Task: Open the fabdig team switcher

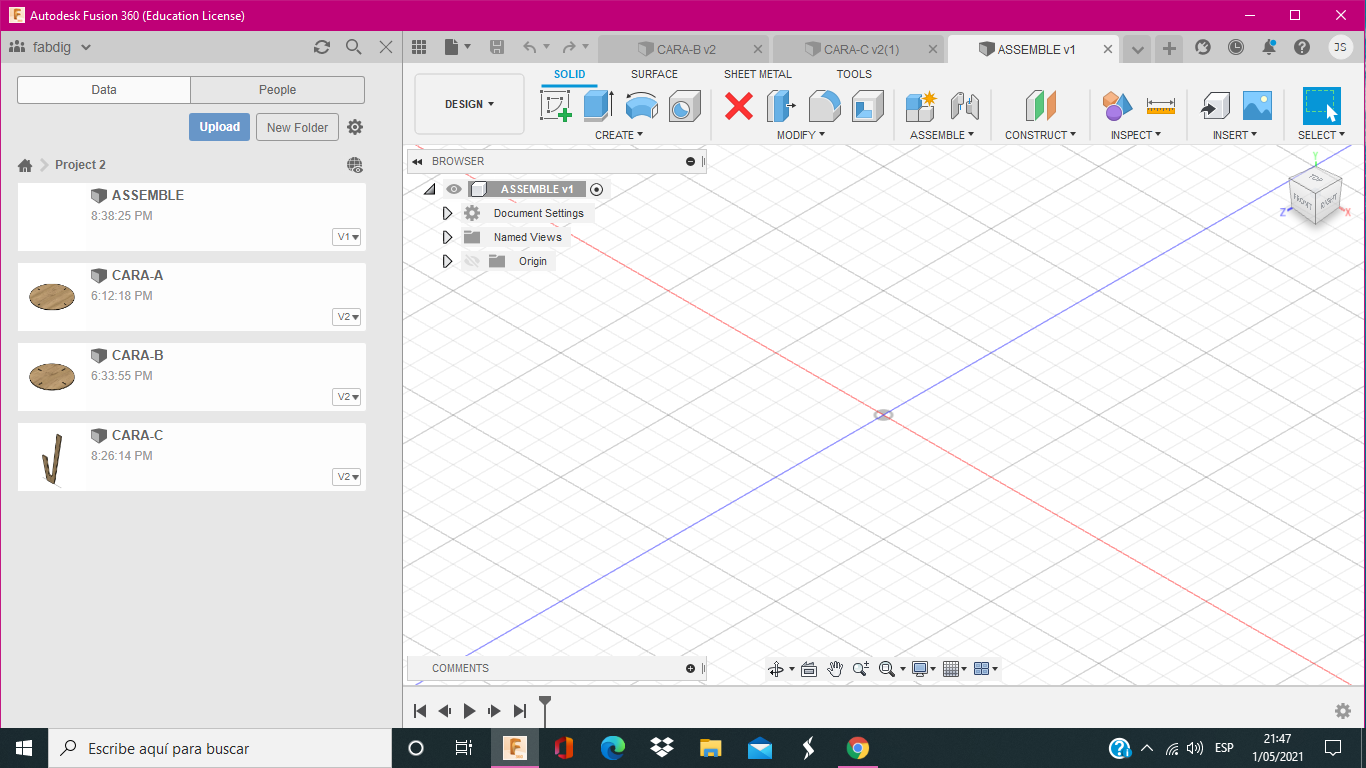Action: (x=51, y=47)
